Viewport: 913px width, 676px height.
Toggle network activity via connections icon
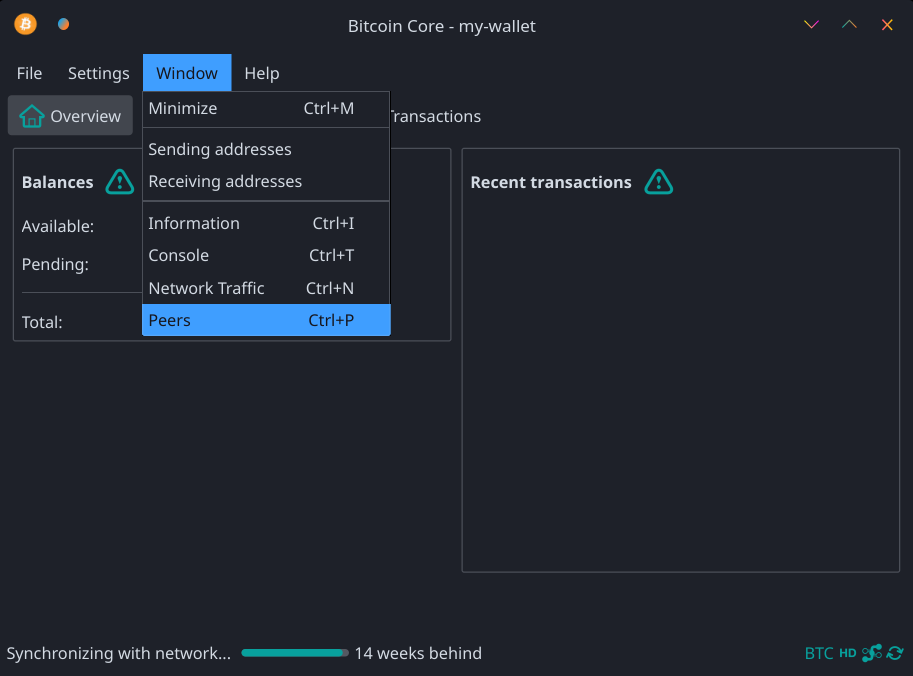(872, 653)
